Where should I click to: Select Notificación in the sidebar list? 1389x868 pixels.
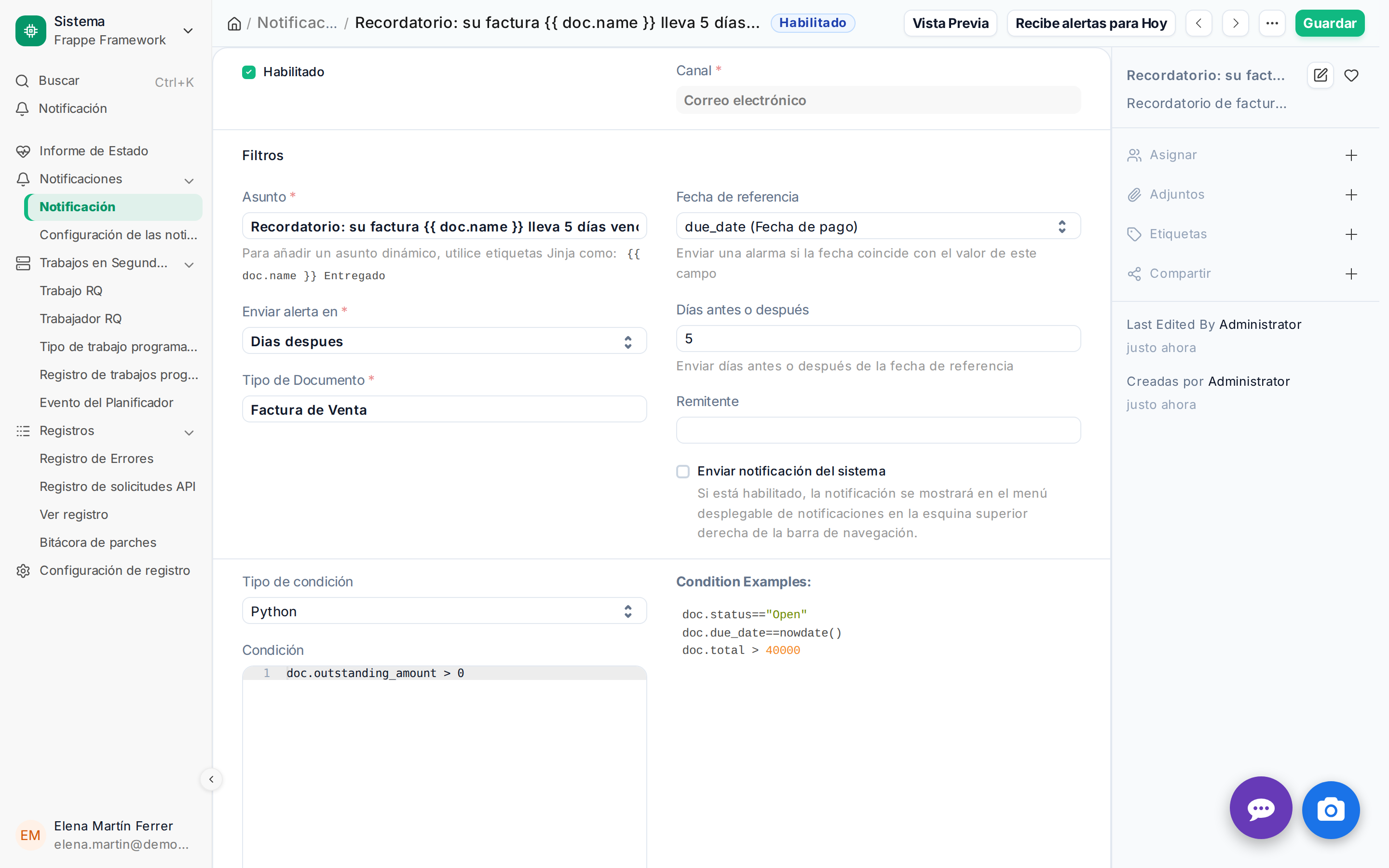[113, 207]
